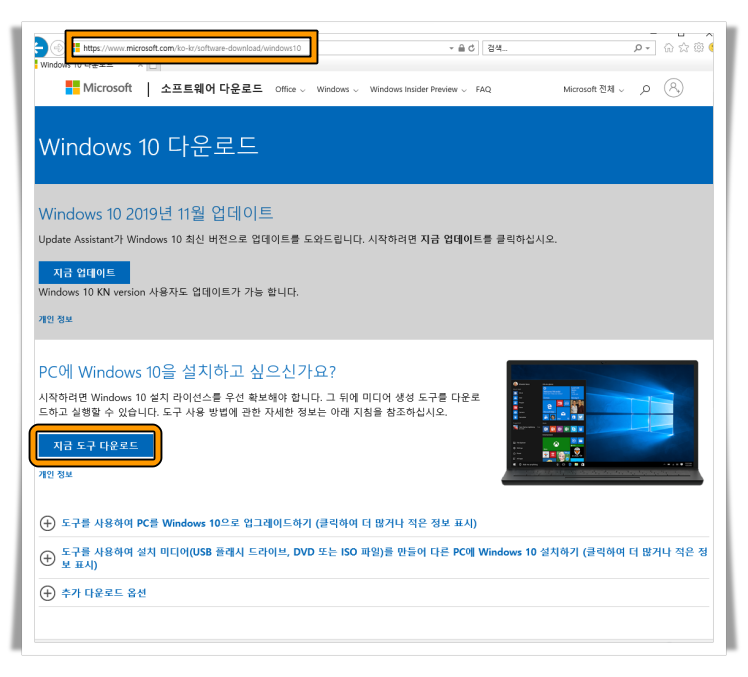Open browser Tools gear icon

(x=699, y=48)
